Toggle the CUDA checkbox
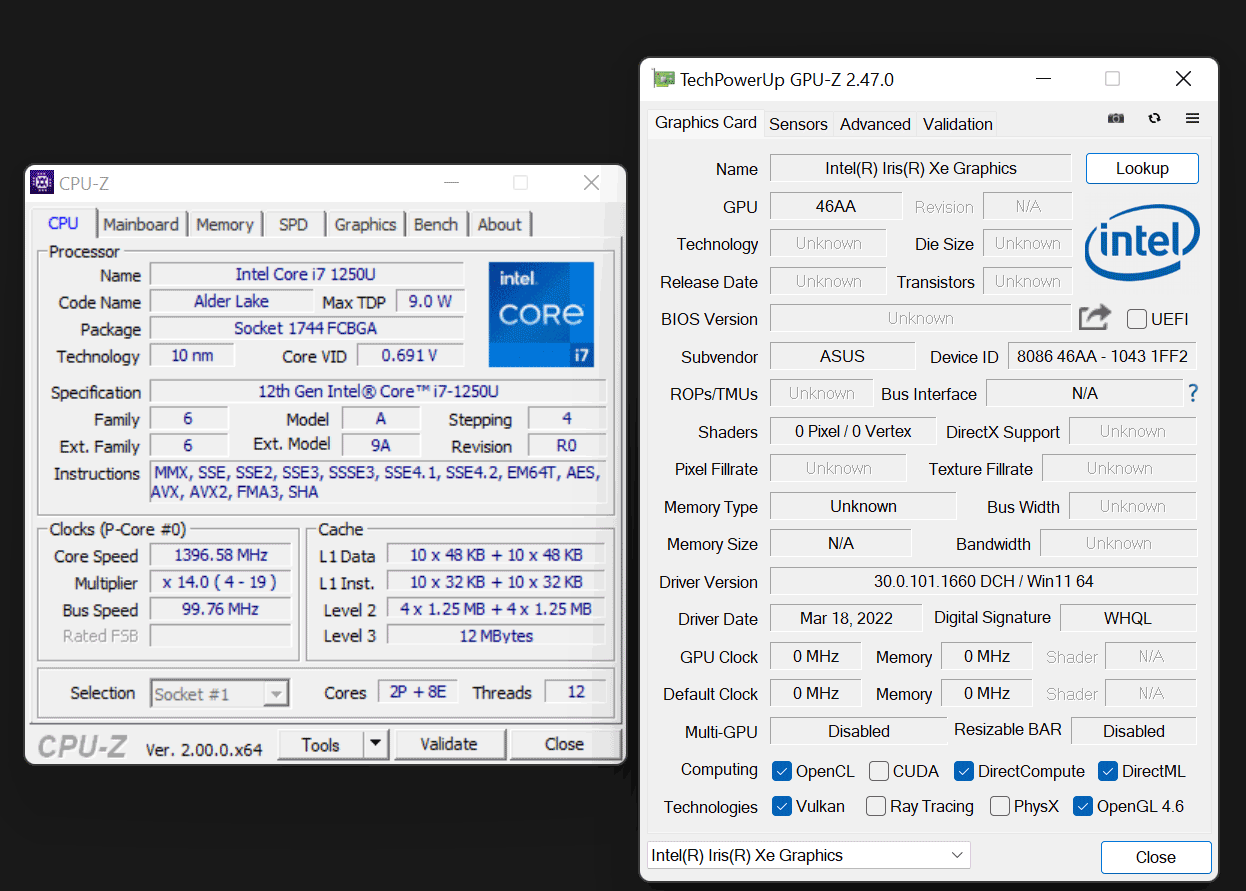 pos(879,771)
